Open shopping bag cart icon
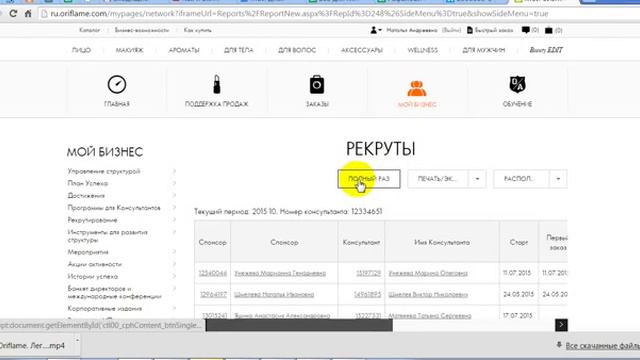This screenshot has height=360, width=640. pos(549,30)
